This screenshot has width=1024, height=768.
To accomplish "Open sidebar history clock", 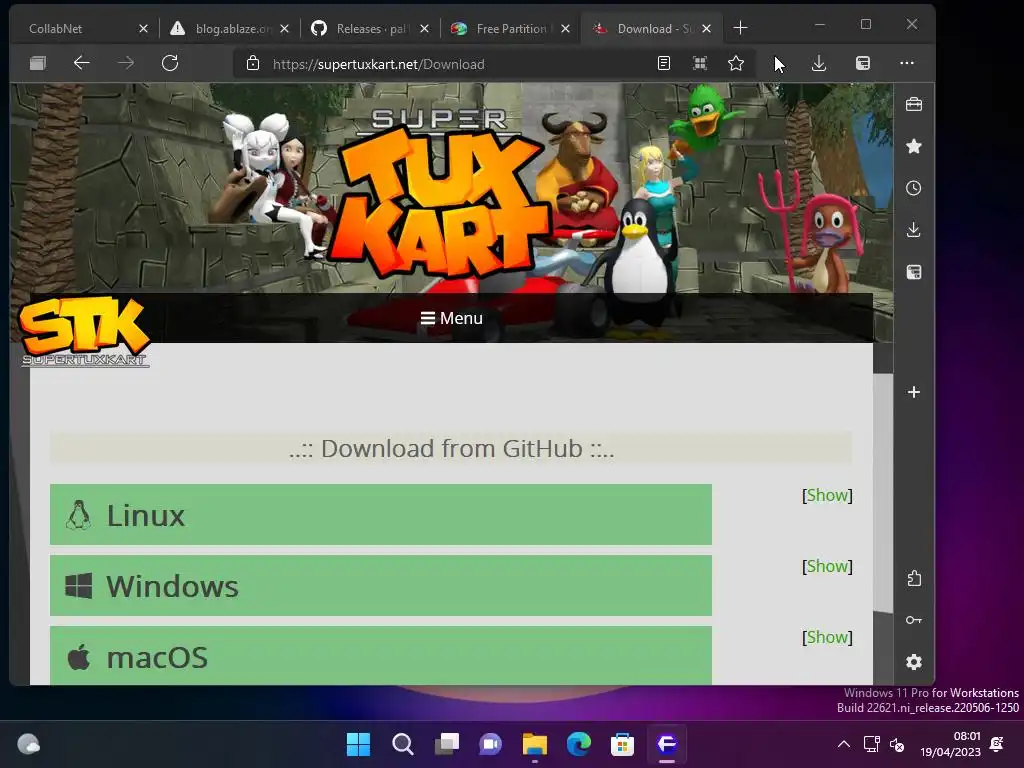I will pos(914,188).
